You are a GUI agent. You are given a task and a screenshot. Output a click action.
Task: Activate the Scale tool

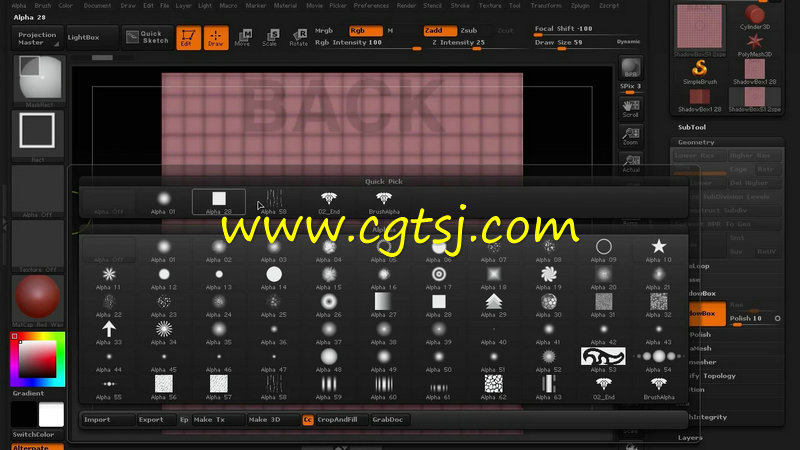(x=270, y=38)
